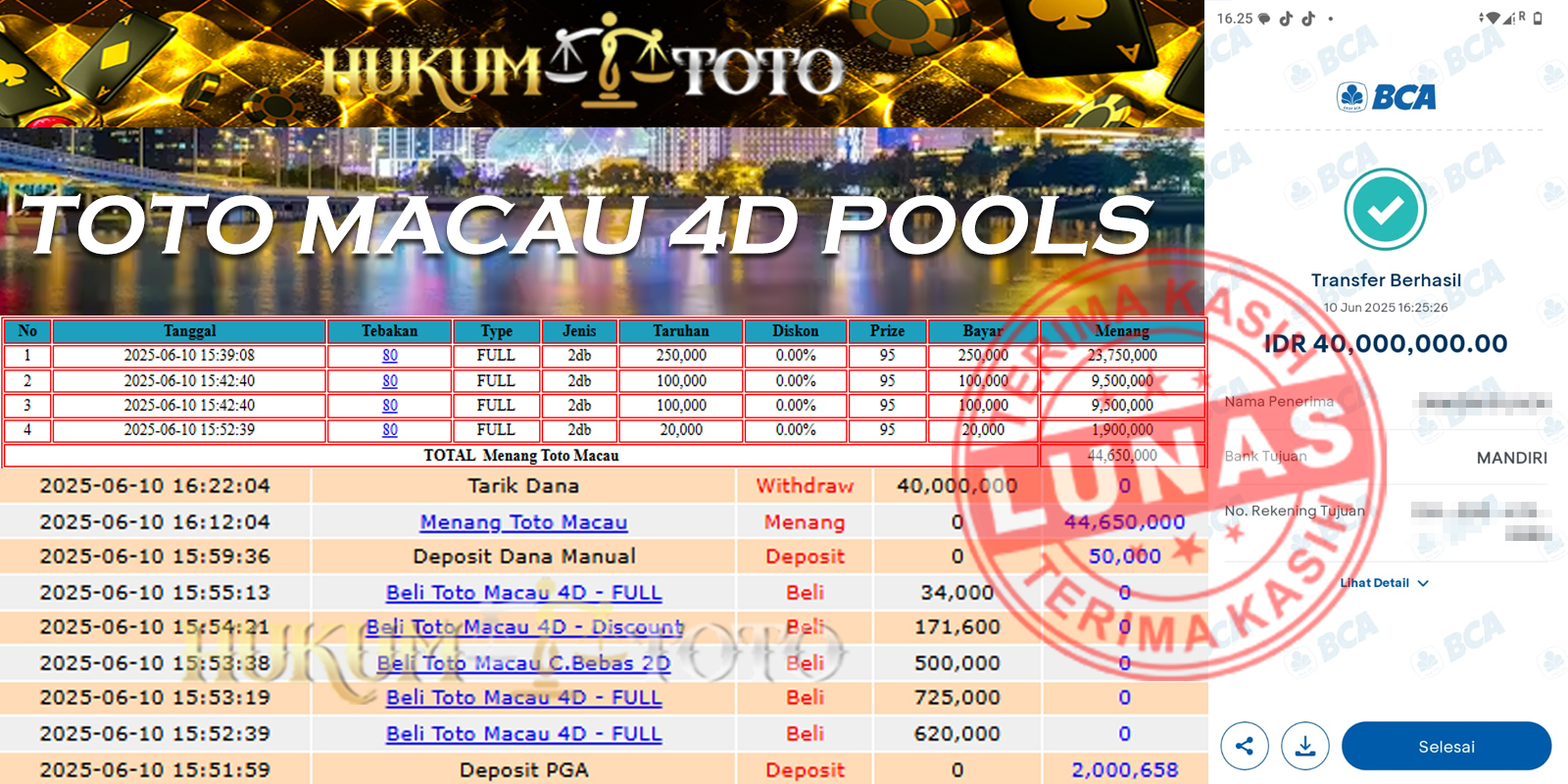Image resolution: width=1568 pixels, height=784 pixels.
Task: Click the No. Rekening Tujuan label
Action: (x=1295, y=511)
